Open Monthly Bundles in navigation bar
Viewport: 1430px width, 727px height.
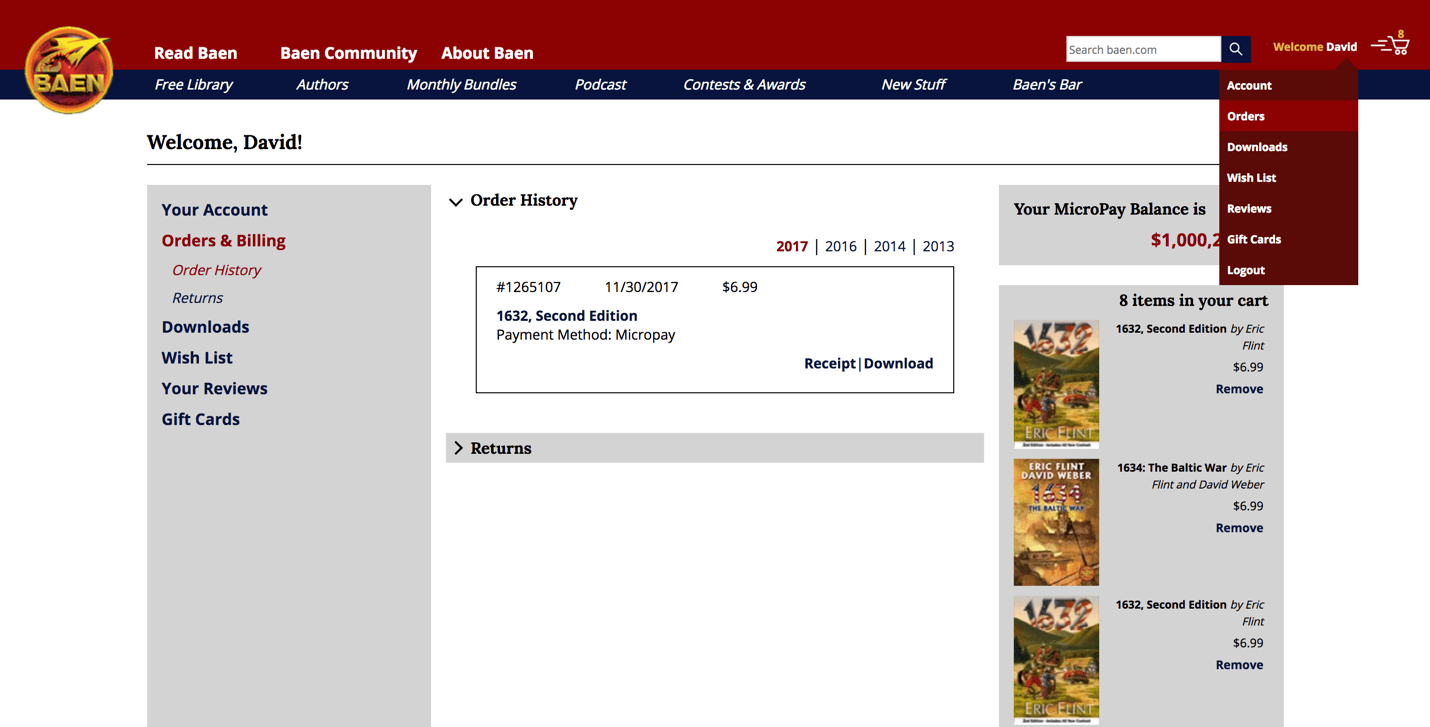[x=461, y=84]
